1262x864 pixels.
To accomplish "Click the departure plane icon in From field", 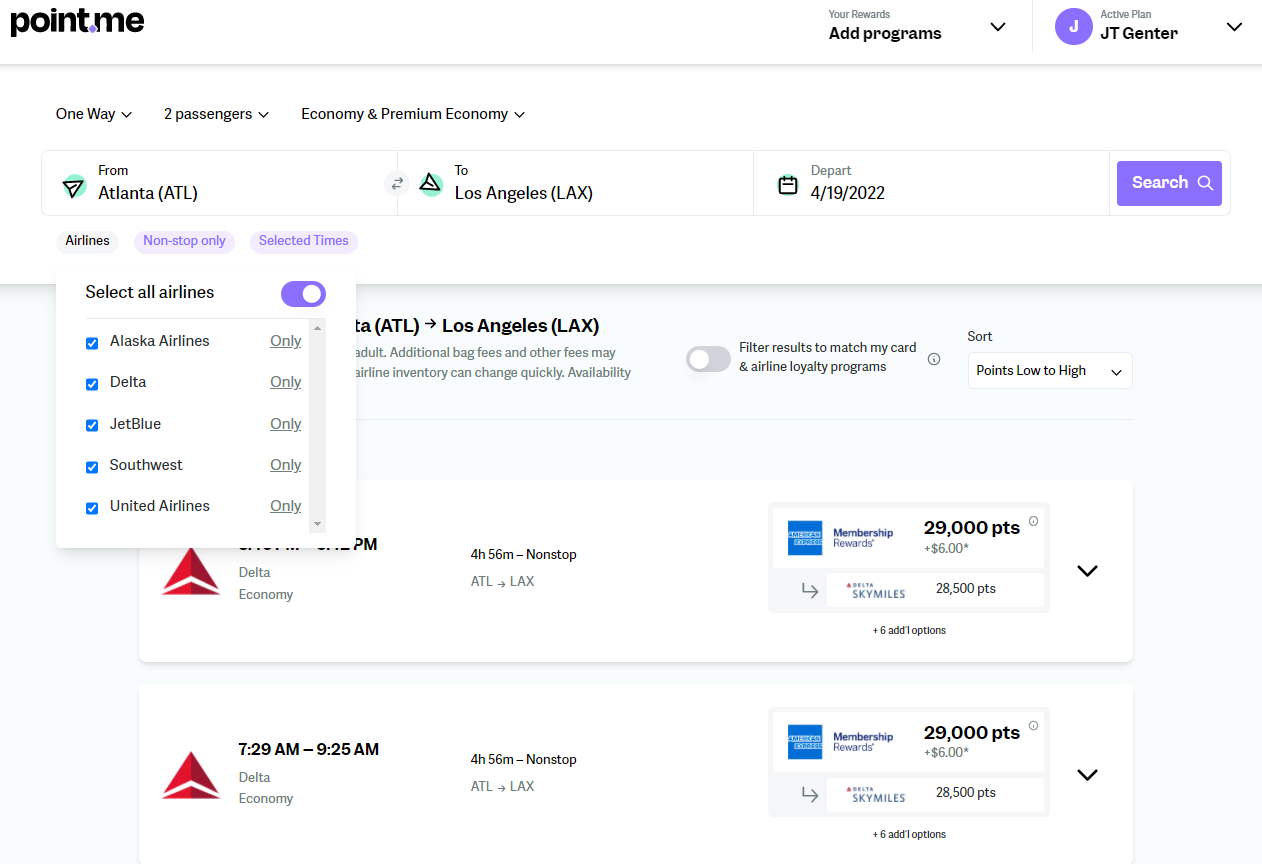I will (x=74, y=187).
